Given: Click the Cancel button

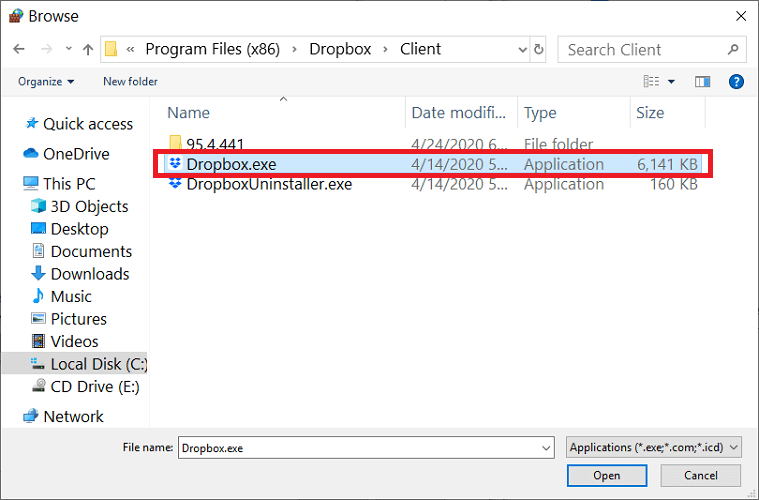Looking at the screenshot, I should pos(700,475).
